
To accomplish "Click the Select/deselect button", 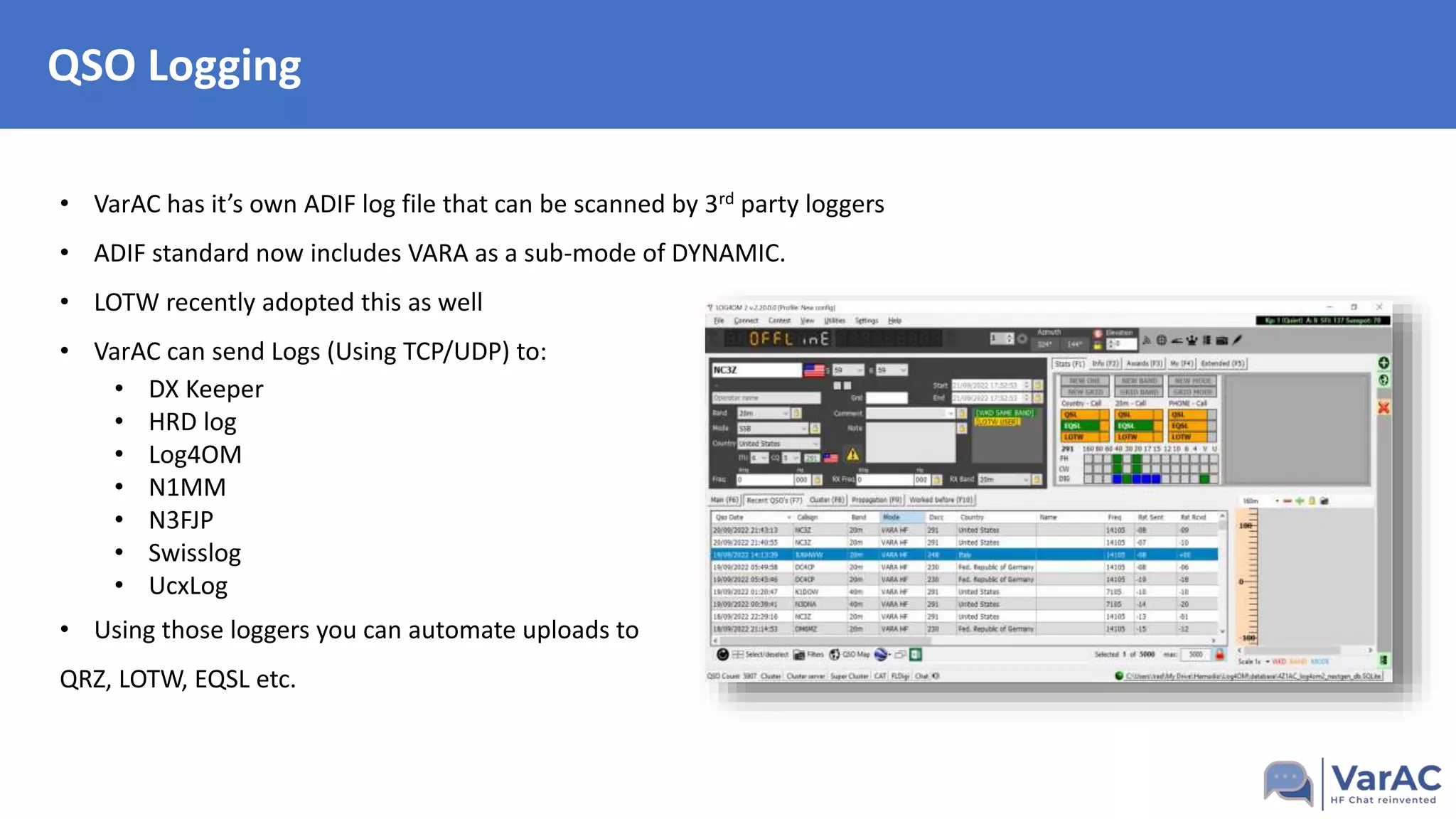I will point(760,654).
